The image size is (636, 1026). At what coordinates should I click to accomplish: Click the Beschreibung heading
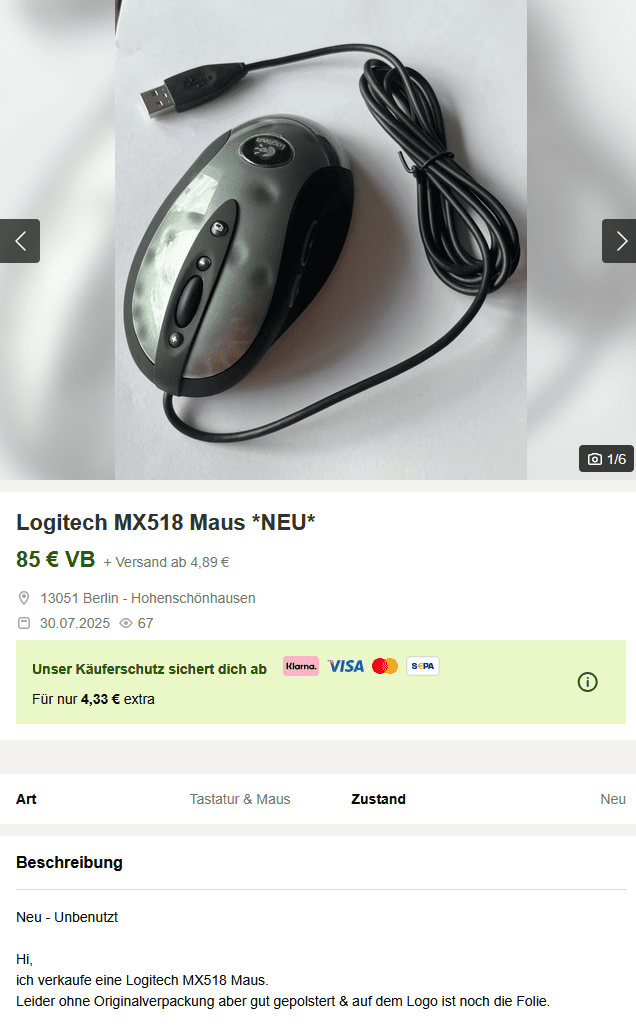(69, 862)
